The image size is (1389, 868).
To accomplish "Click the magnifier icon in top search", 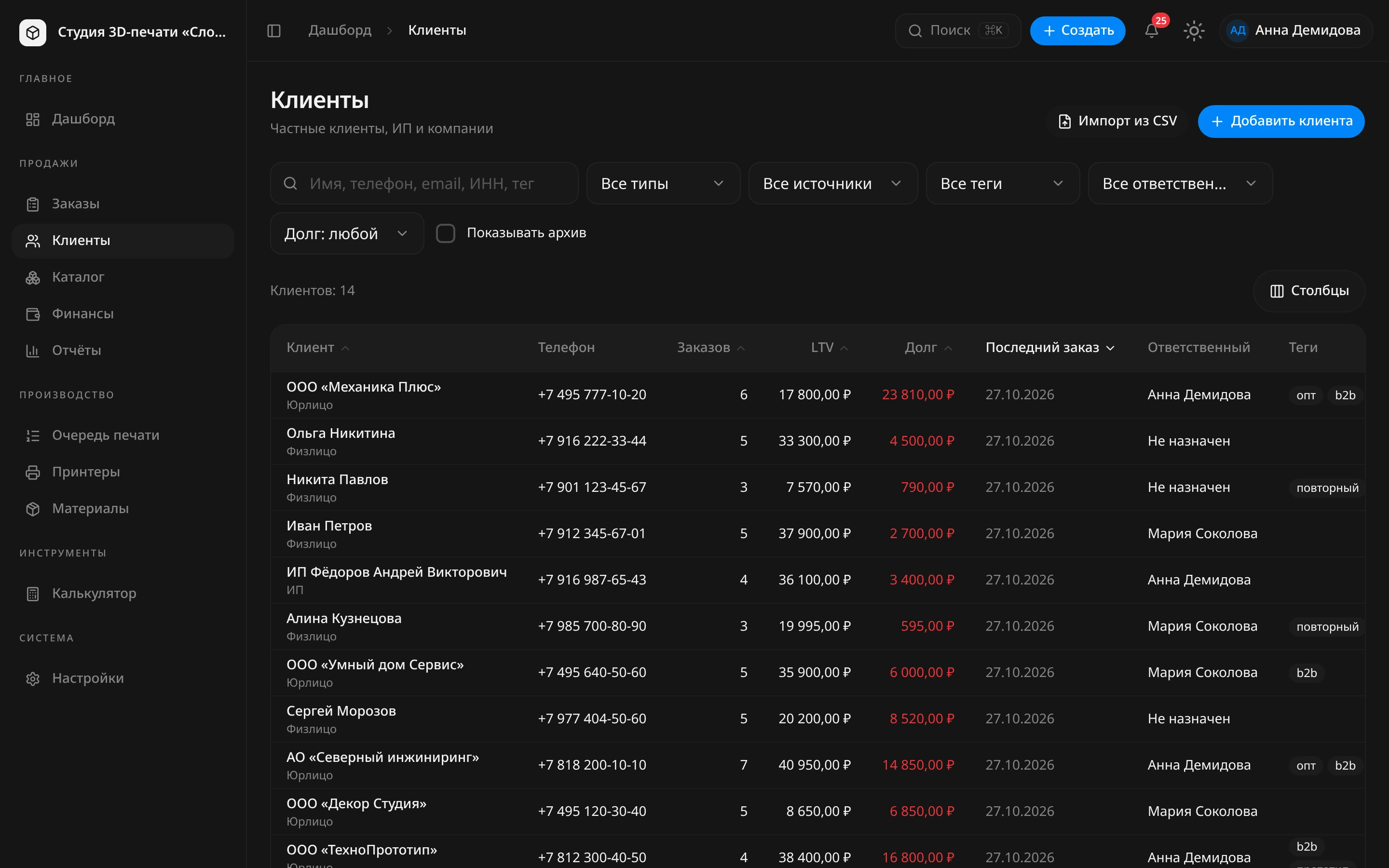I will coord(915,30).
